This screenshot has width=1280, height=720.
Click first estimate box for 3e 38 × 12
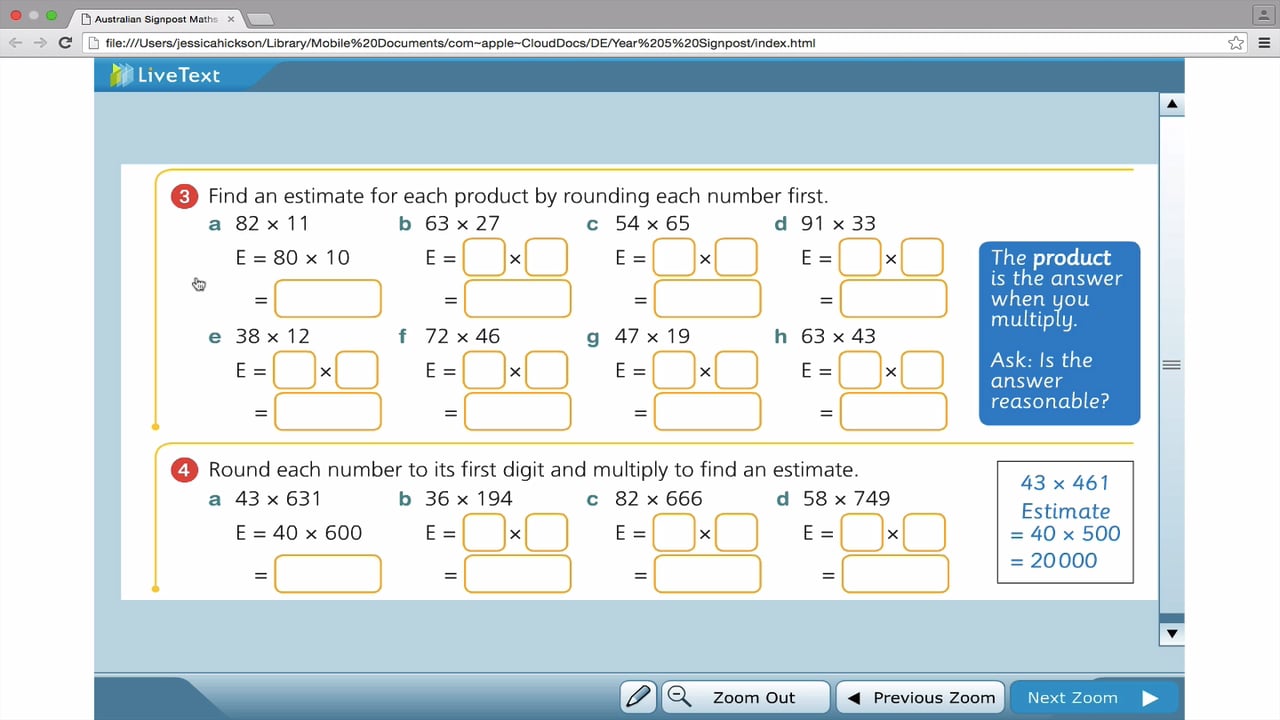[294, 370]
